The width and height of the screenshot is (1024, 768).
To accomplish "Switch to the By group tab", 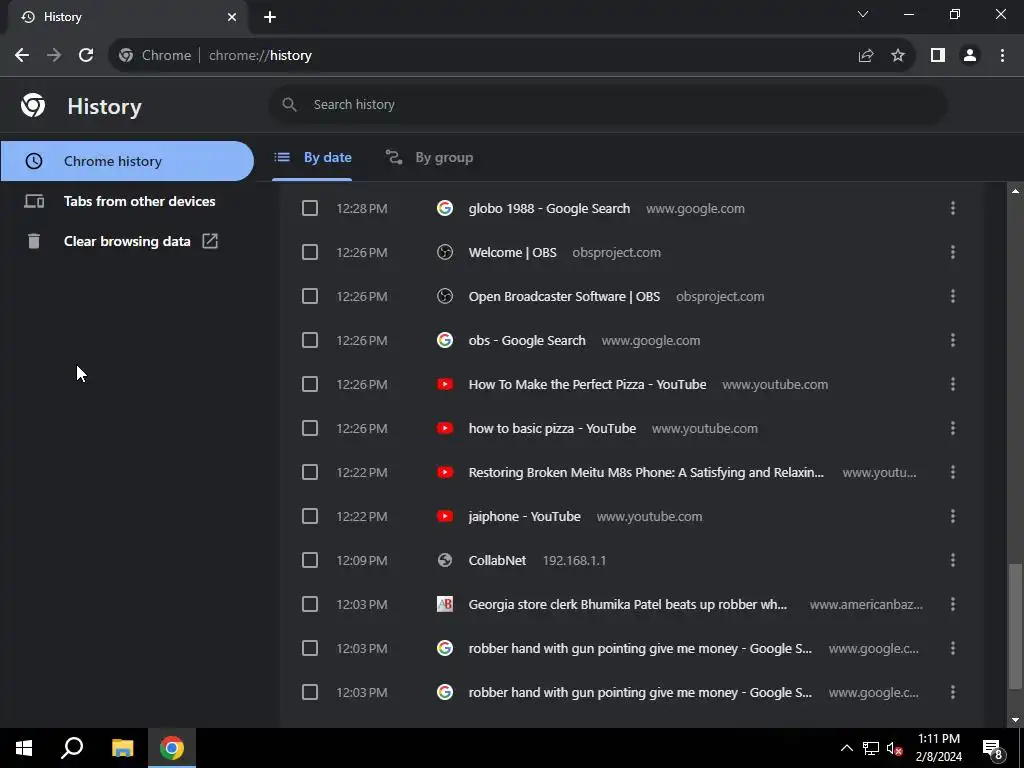I will point(430,157).
